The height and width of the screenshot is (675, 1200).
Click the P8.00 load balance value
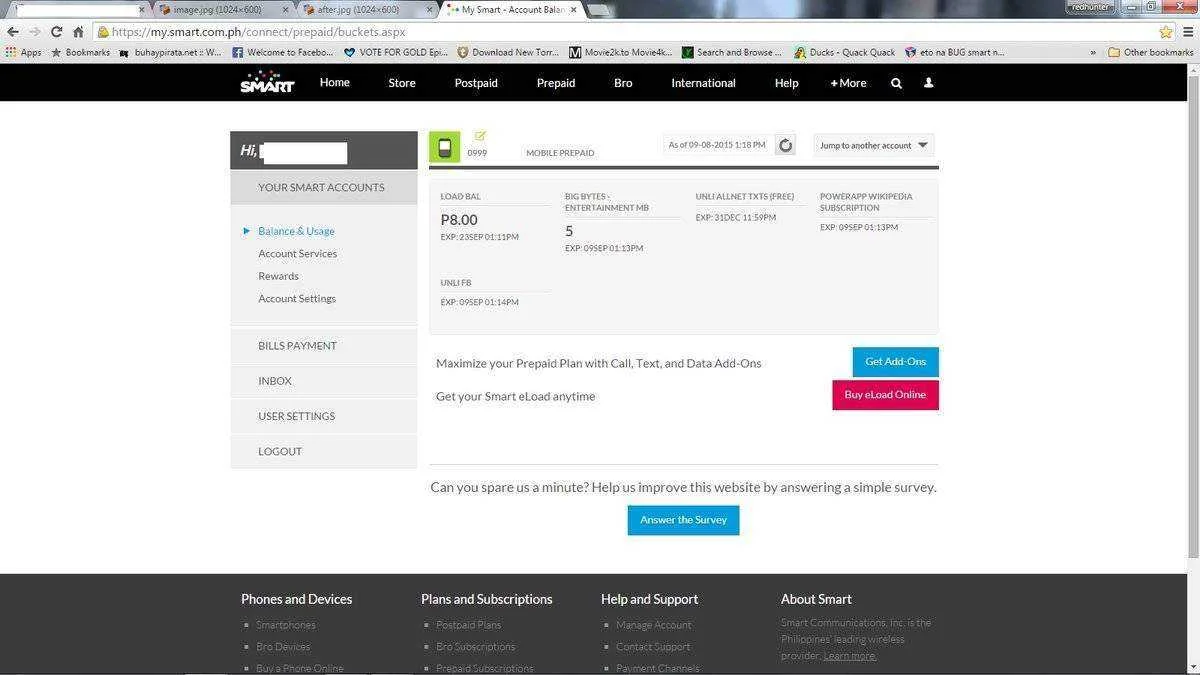[x=459, y=220]
